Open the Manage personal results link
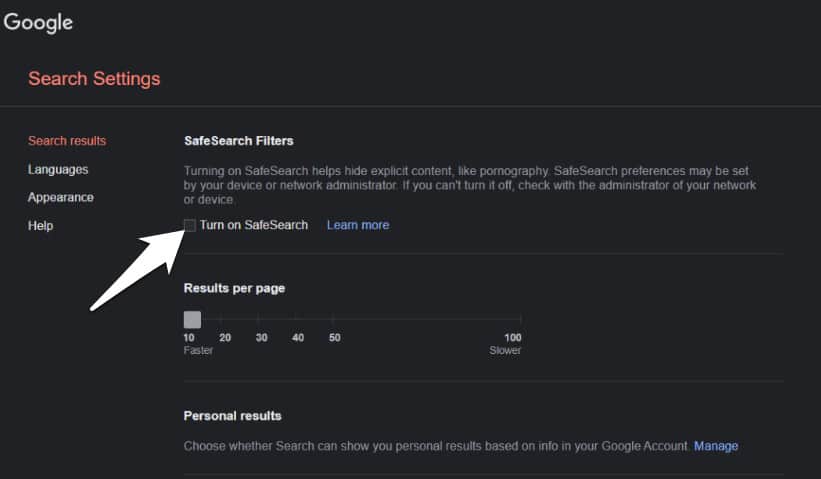 [716, 446]
